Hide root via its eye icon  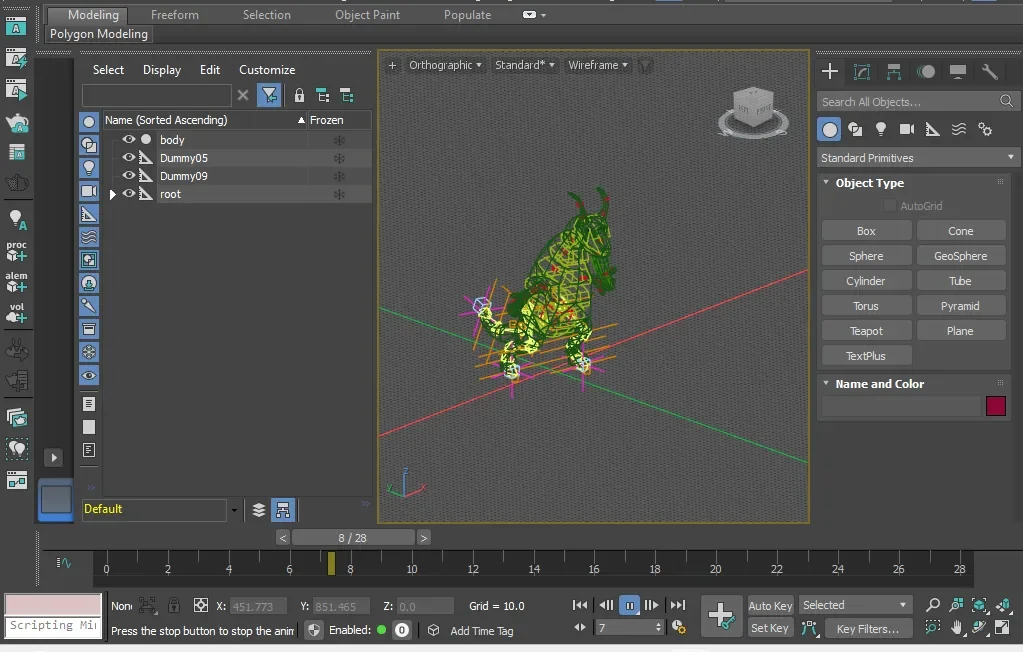[129, 193]
